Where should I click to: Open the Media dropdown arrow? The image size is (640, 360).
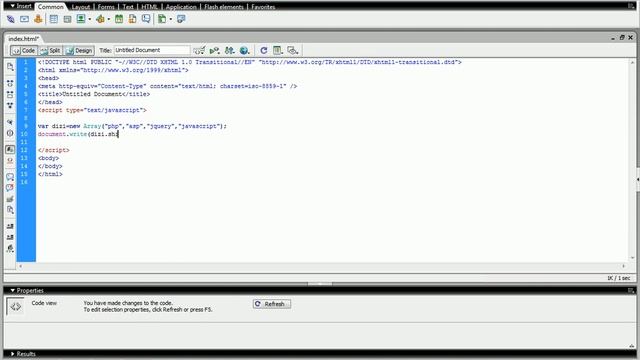pyautogui.click(x=109, y=19)
